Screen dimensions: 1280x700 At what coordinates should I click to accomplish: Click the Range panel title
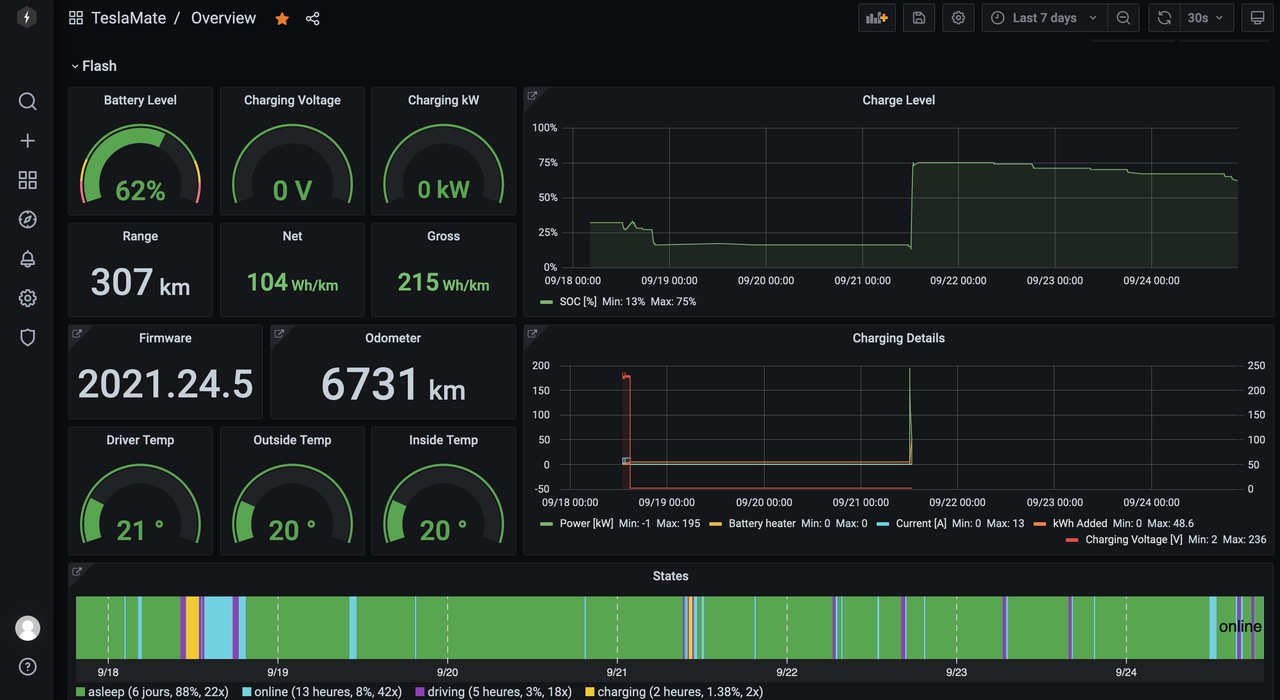click(140, 236)
